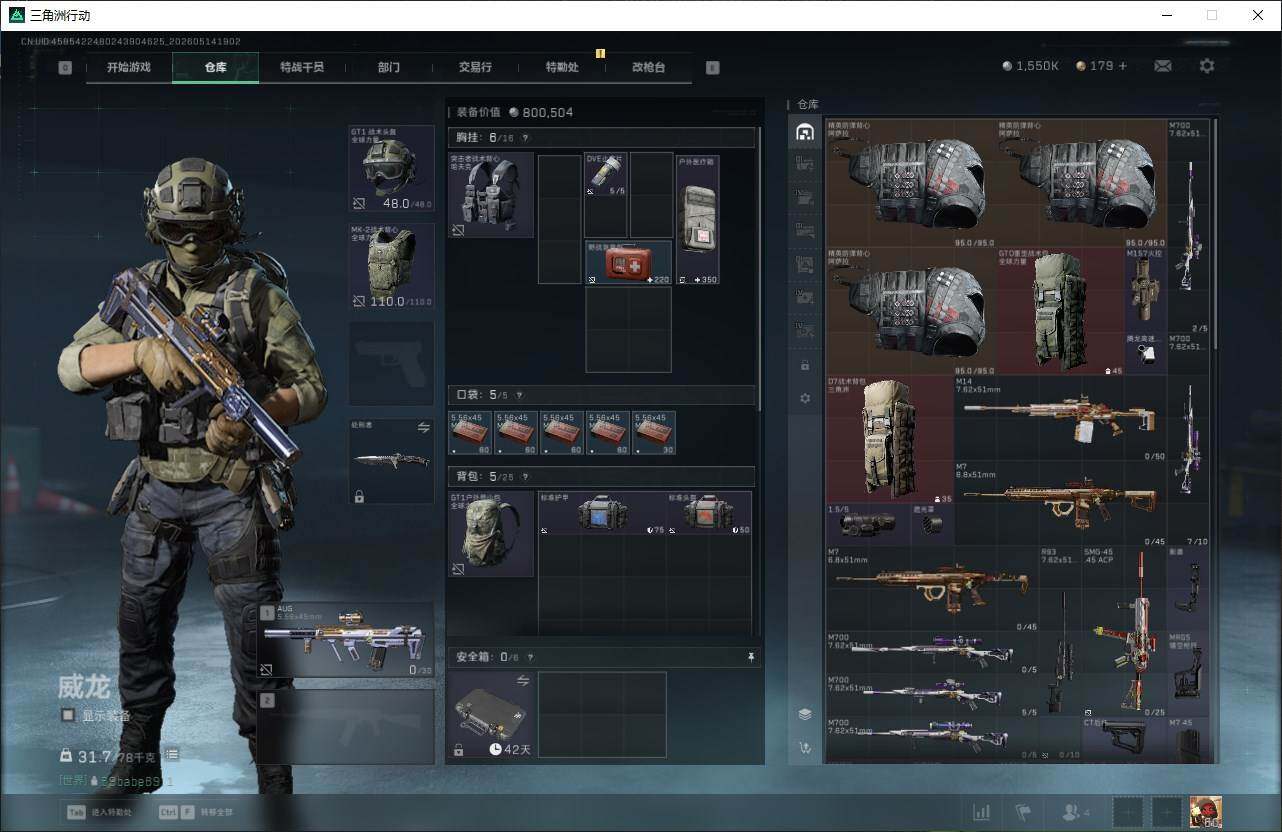Click the 装备价值 800,504 value text
The image size is (1282, 832).
(x=516, y=112)
